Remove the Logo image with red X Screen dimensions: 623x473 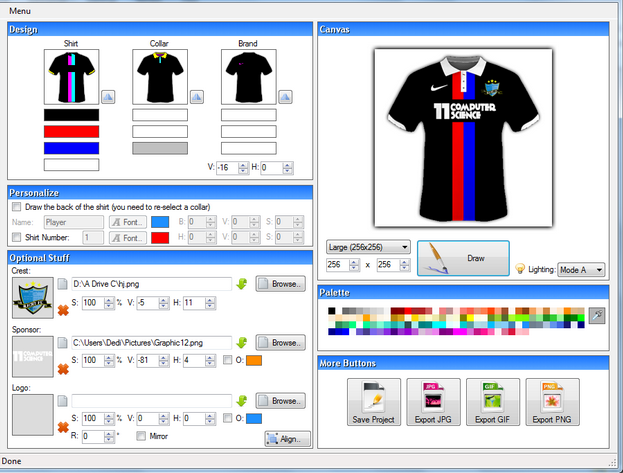pos(63,427)
